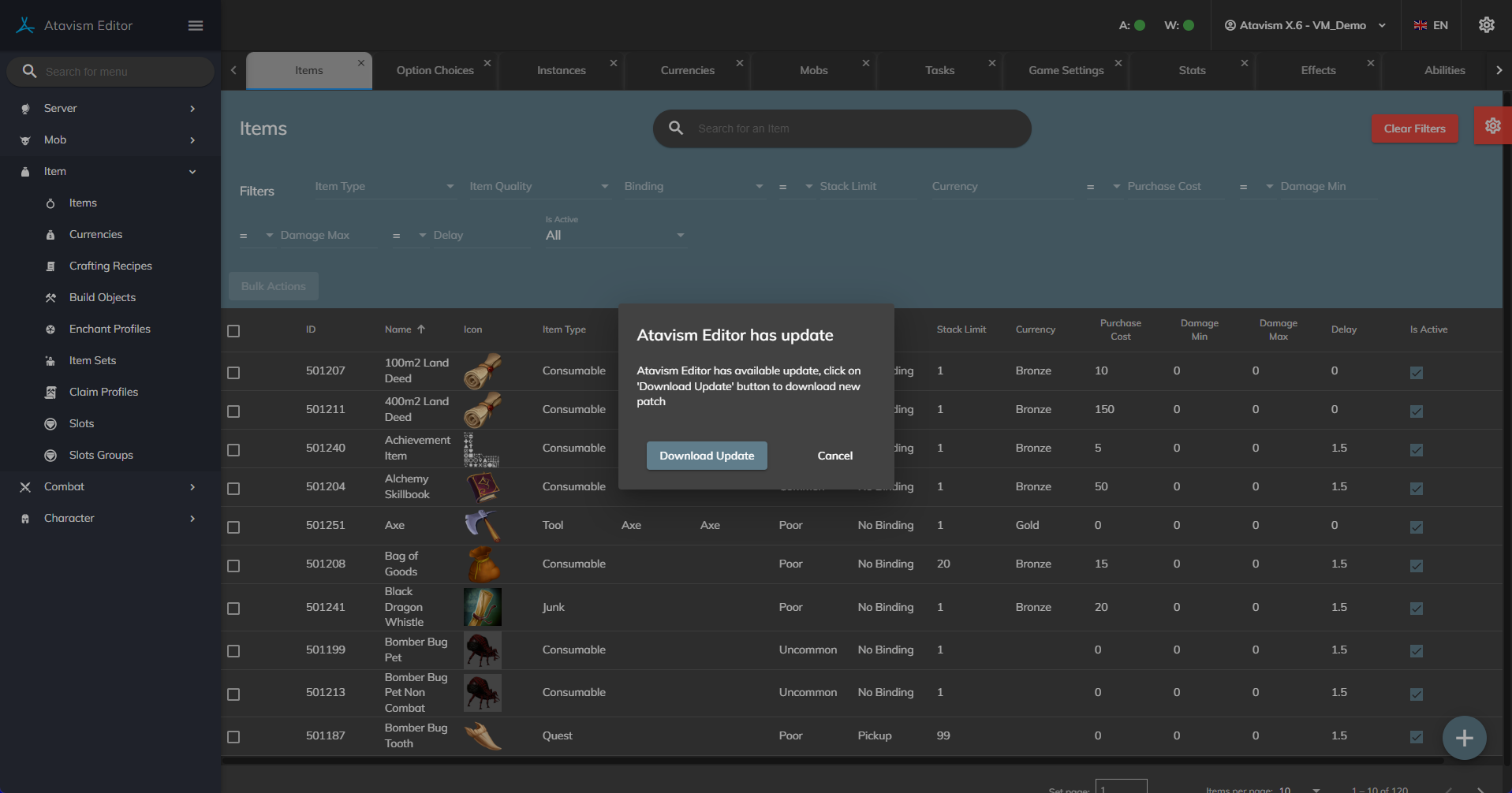Open Atavism X.6 - VM_Demo profile dropdown
The width and height of the screenshot is (1512, 793).
tap(1305, 25)
